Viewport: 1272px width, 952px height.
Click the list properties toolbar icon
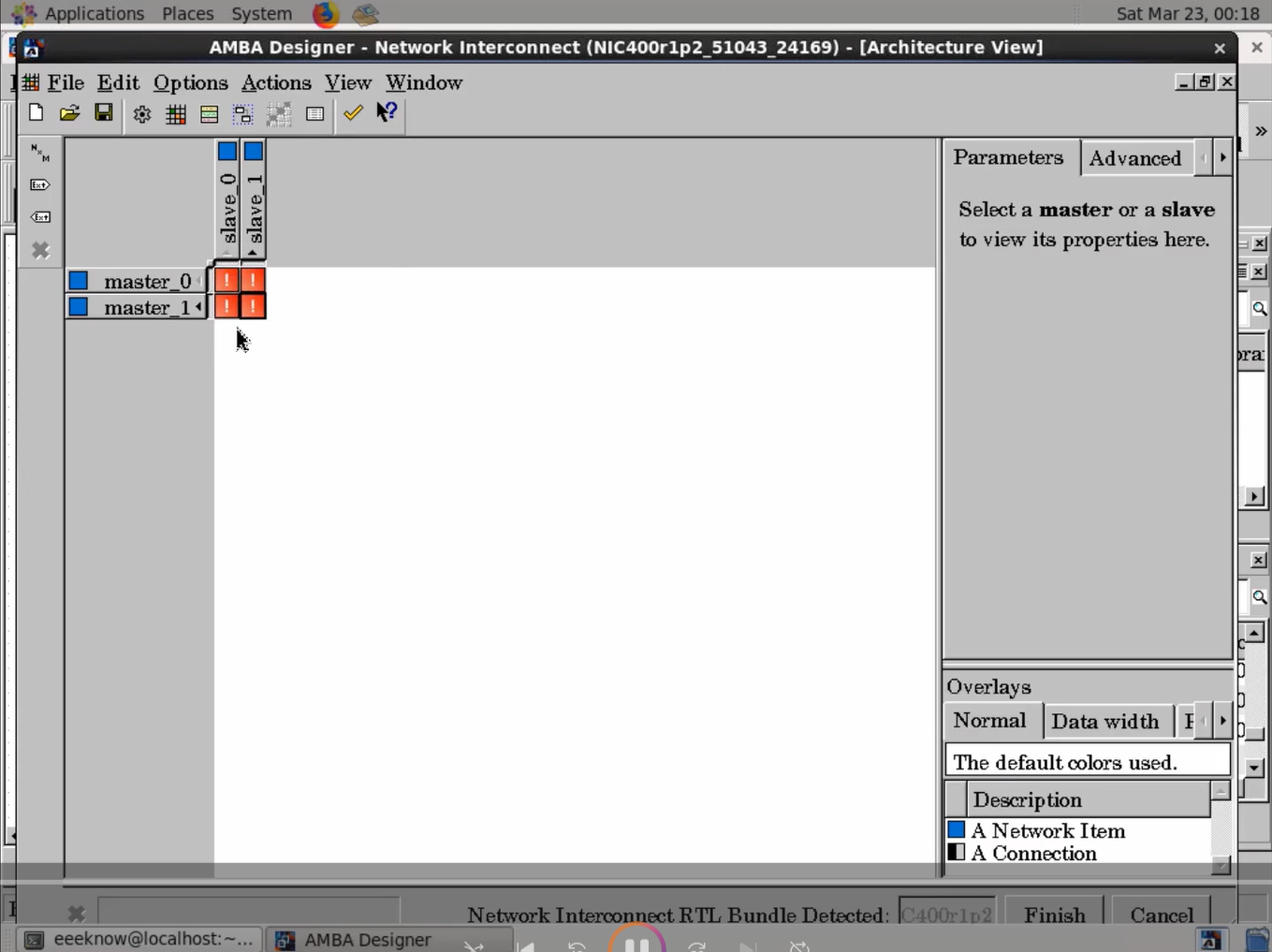314,114
